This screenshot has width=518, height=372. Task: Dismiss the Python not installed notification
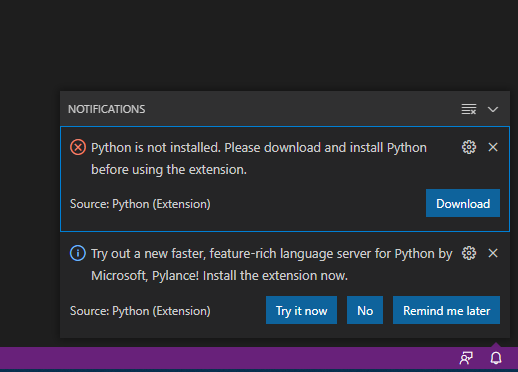tap(493, 147)
